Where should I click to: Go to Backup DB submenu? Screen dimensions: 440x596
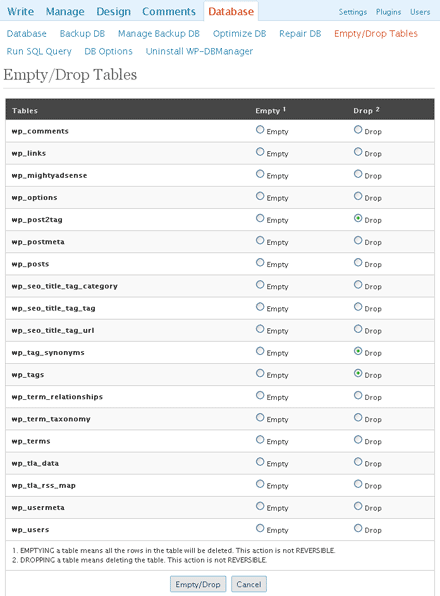(82, 33)
